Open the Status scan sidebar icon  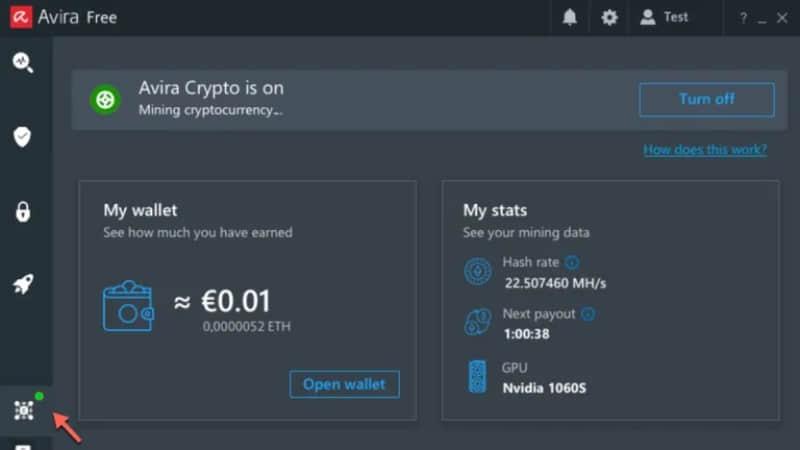coord(23,62)
